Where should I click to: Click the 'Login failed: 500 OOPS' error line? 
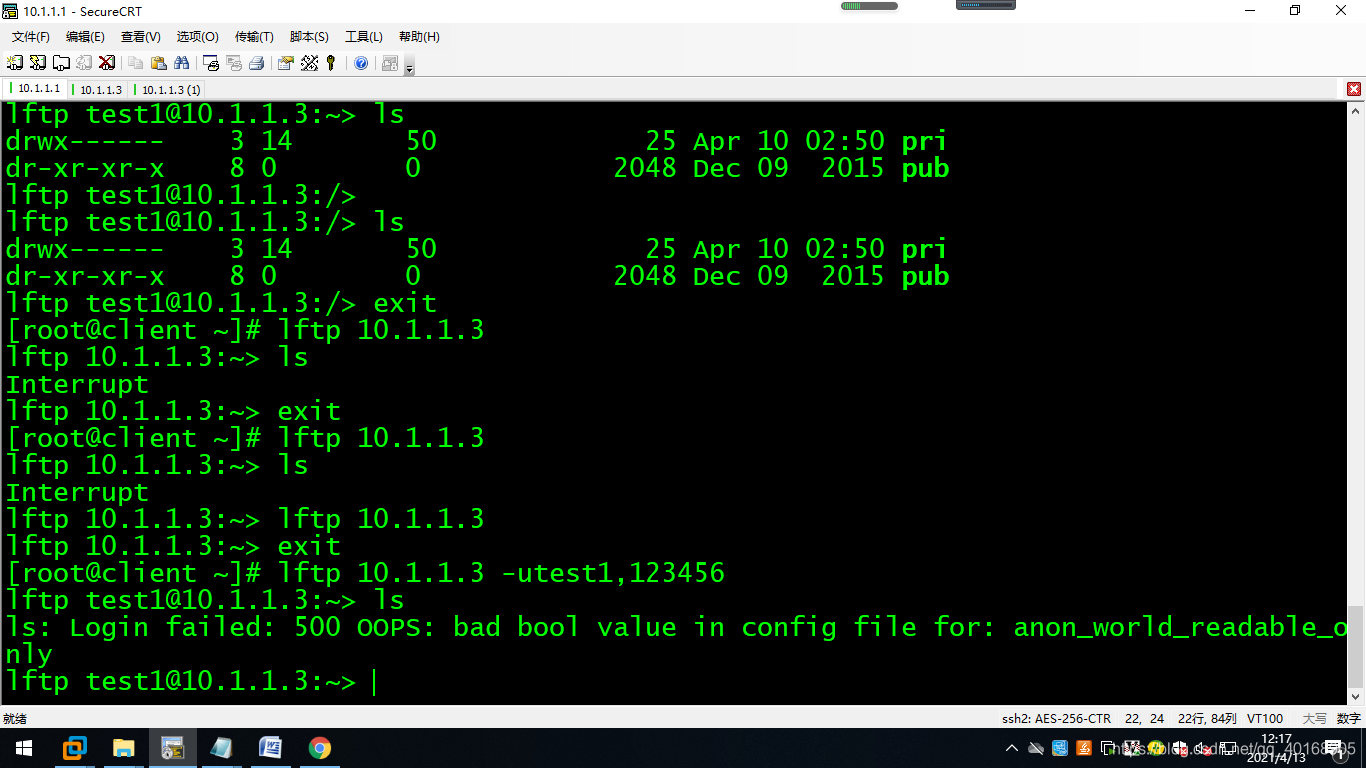click(676, 640)
